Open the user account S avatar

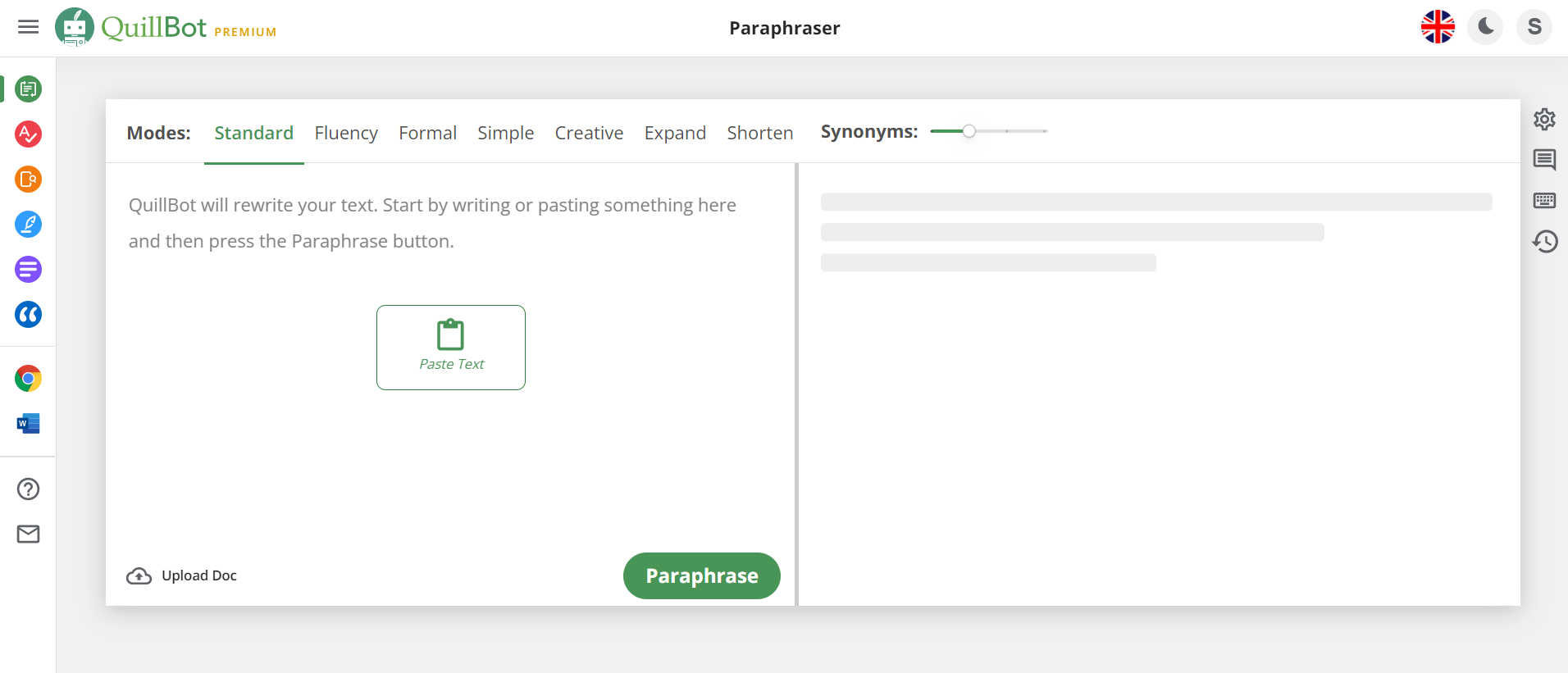click(x=1534, y=27)
